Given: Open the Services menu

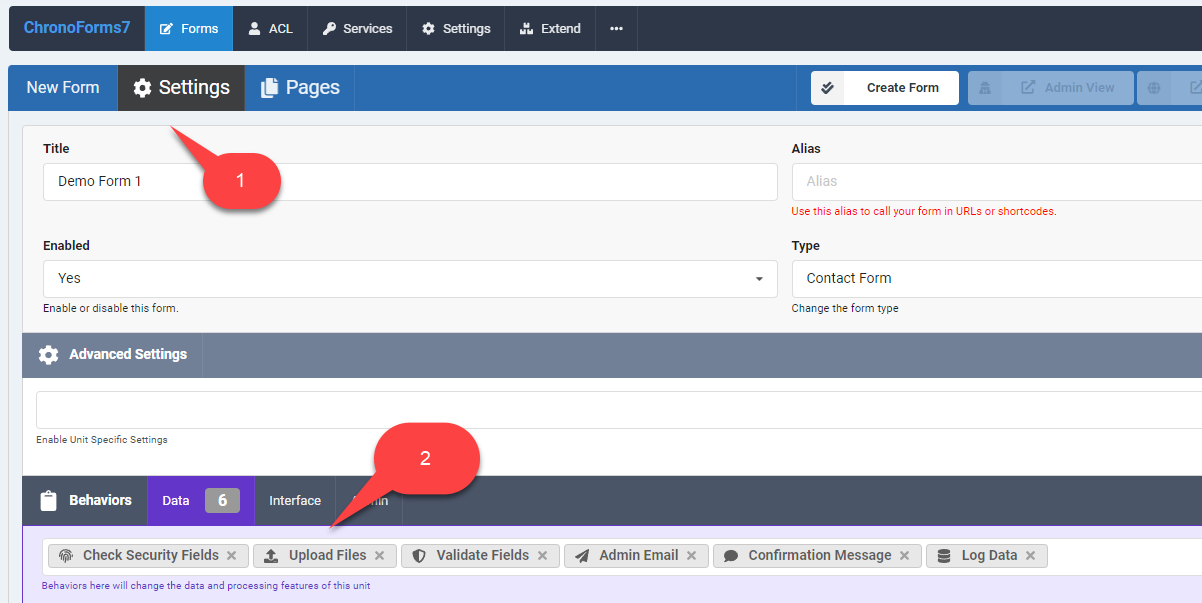Looking at the screenshot, I should tap(357, 29).
